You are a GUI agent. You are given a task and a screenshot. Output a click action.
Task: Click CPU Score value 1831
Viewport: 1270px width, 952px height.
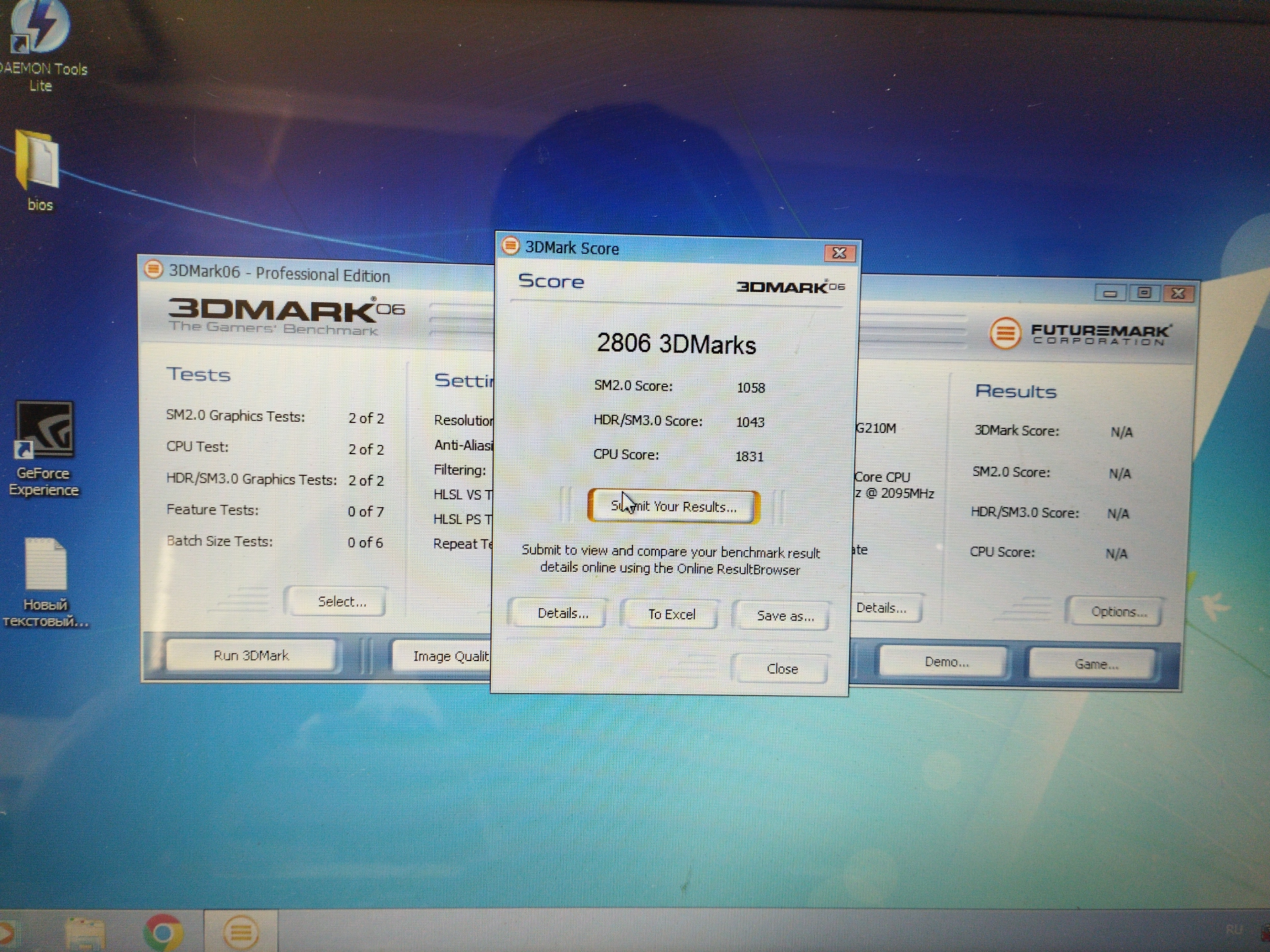pos(749,456)
